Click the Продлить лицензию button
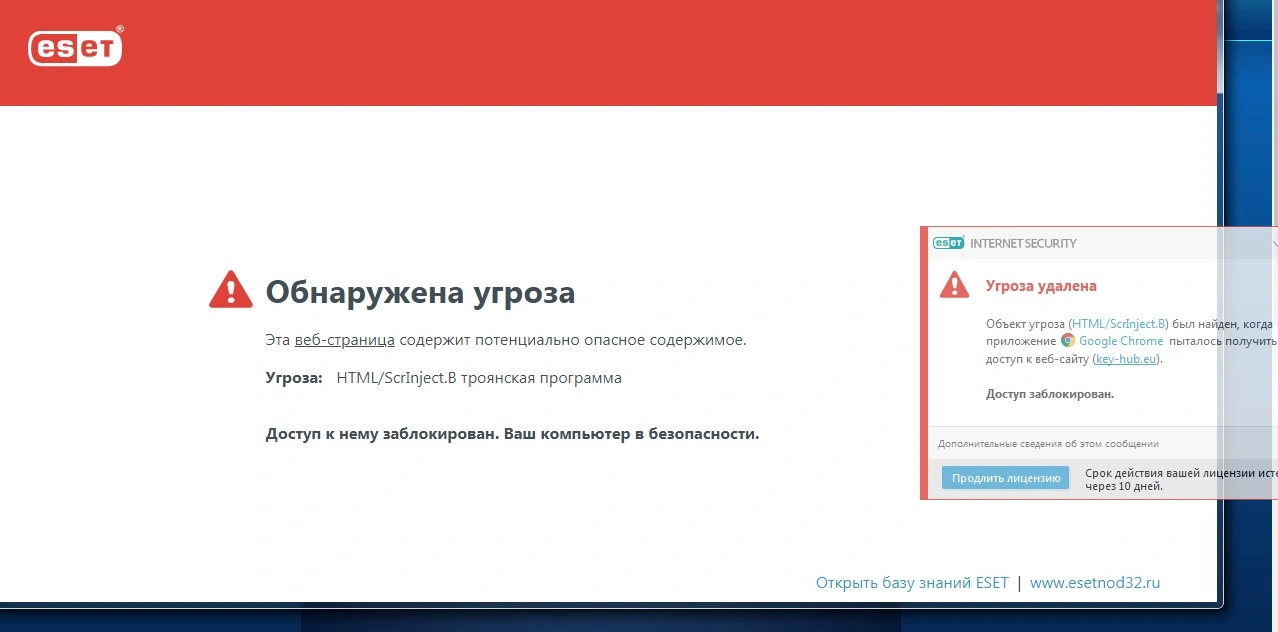The height and width of the screenshot is (632, 1278). tap(1005, 478)
